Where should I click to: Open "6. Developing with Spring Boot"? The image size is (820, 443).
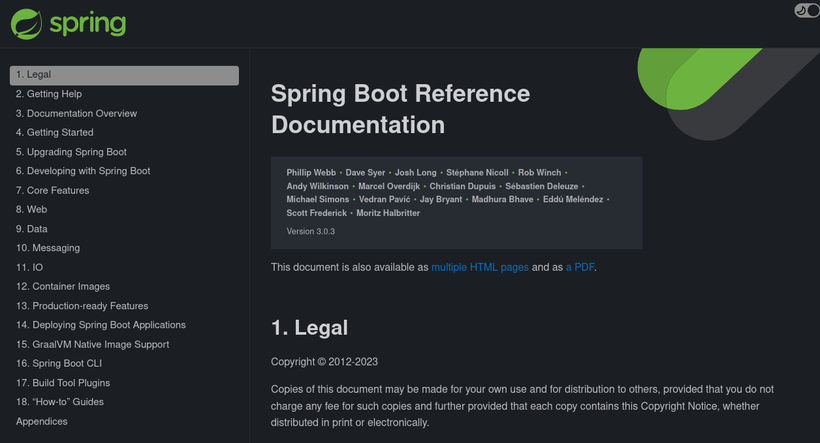point(83,171)
